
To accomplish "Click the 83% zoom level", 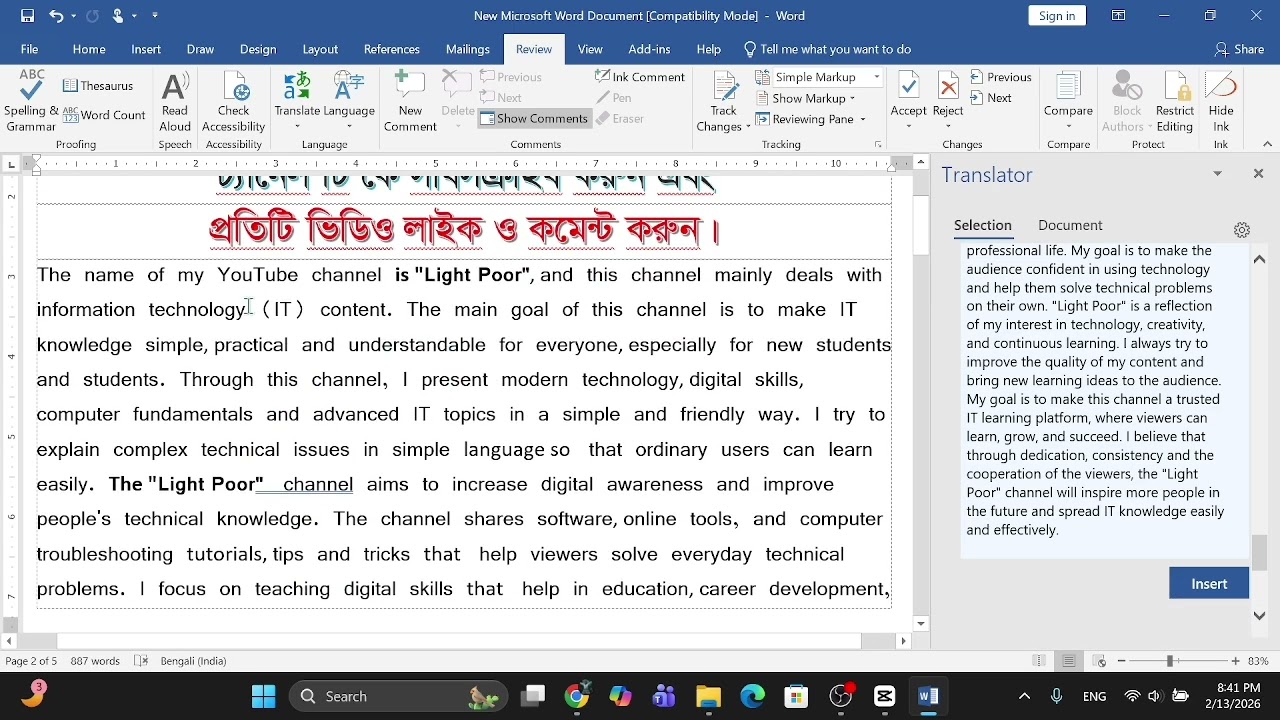I will [1259, 661].
